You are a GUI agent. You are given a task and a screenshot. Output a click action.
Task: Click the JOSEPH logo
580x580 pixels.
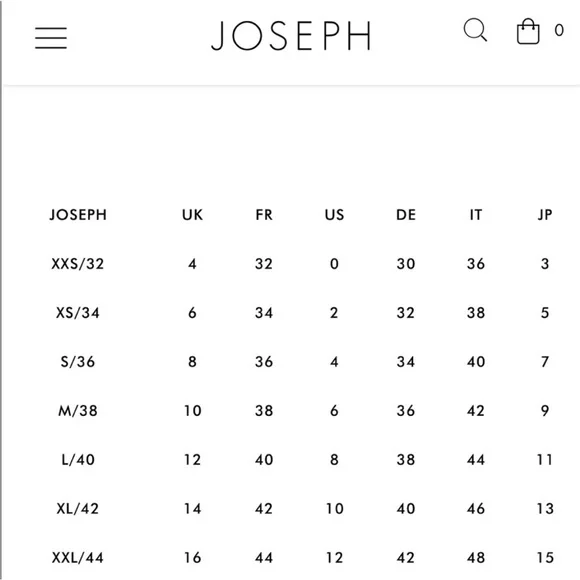click(x=291, y=36)
